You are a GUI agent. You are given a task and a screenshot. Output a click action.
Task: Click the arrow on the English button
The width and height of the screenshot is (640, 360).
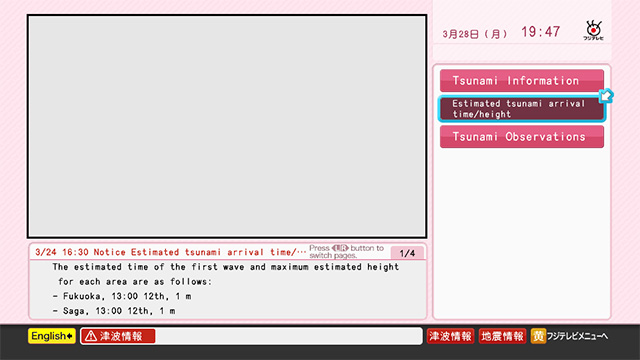point(70,336)
